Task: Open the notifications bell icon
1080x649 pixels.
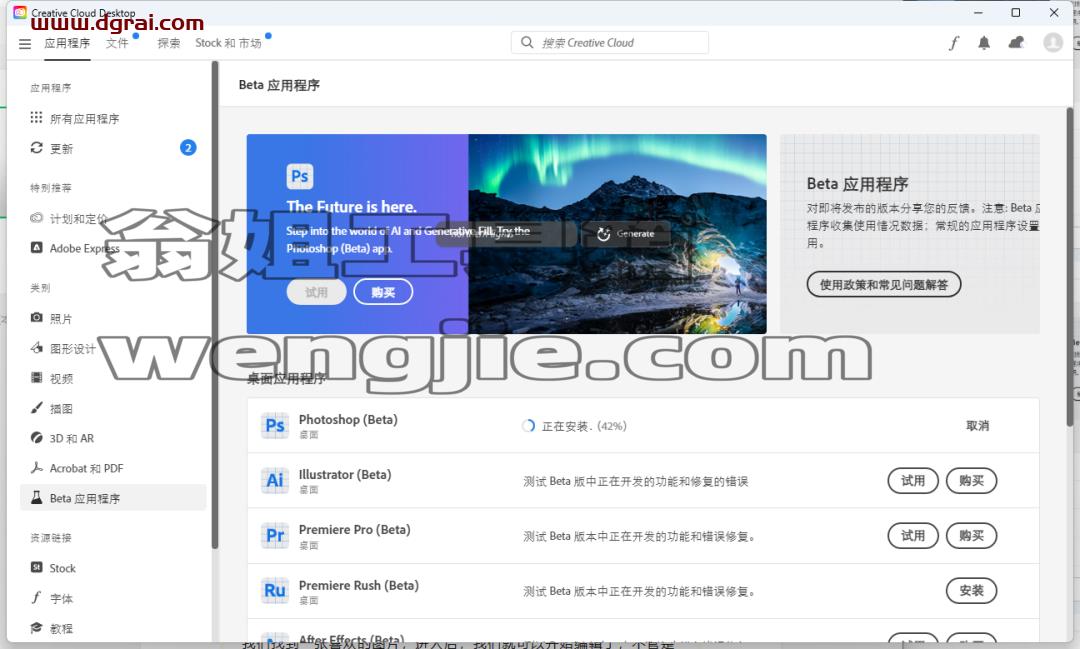Action: tap(984, 43)
